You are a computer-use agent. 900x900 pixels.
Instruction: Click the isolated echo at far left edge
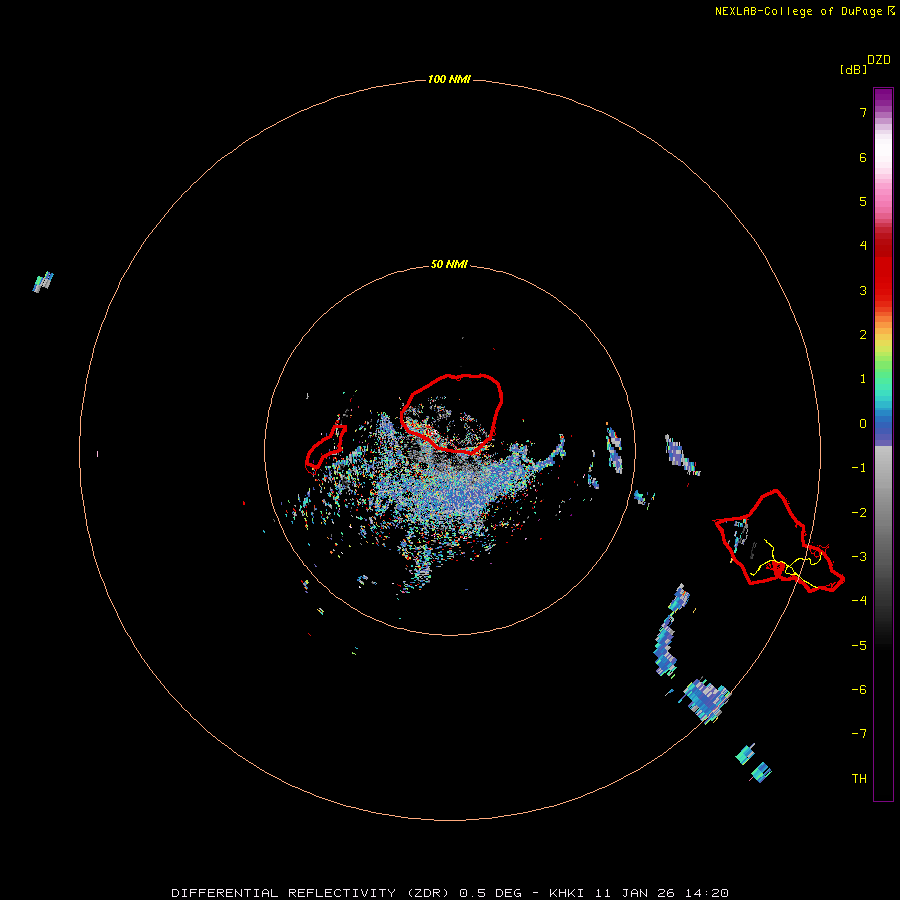click(43, 282)
